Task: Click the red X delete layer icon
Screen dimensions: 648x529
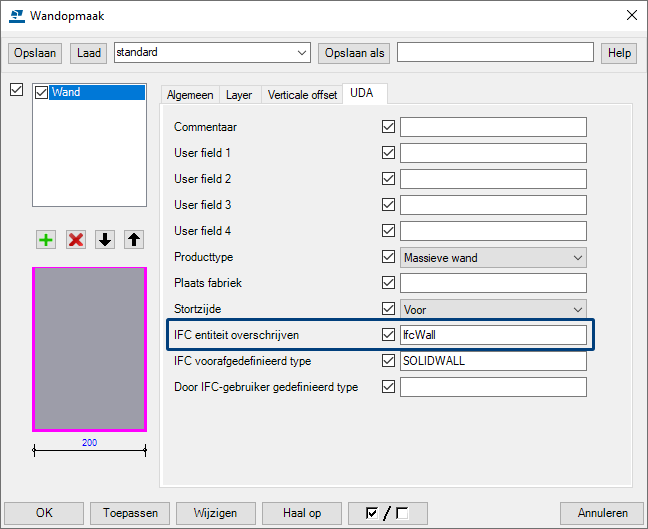Action: (76, 240)
